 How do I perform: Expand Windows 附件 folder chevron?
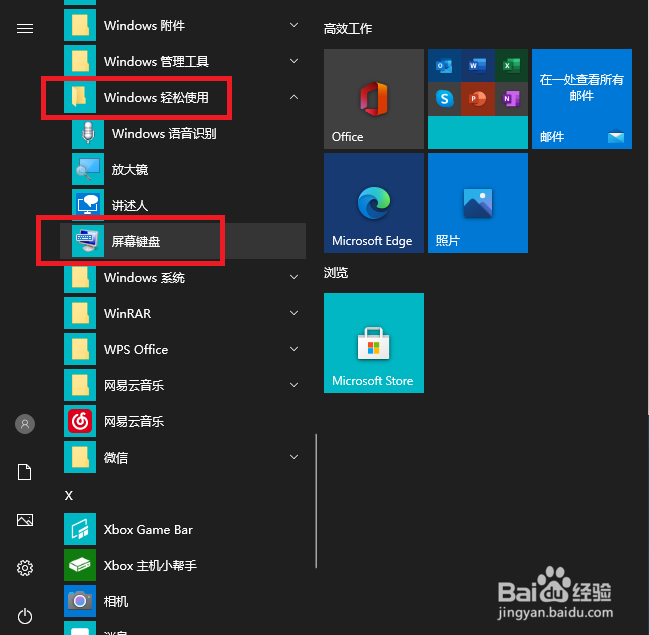coord(294,25)
